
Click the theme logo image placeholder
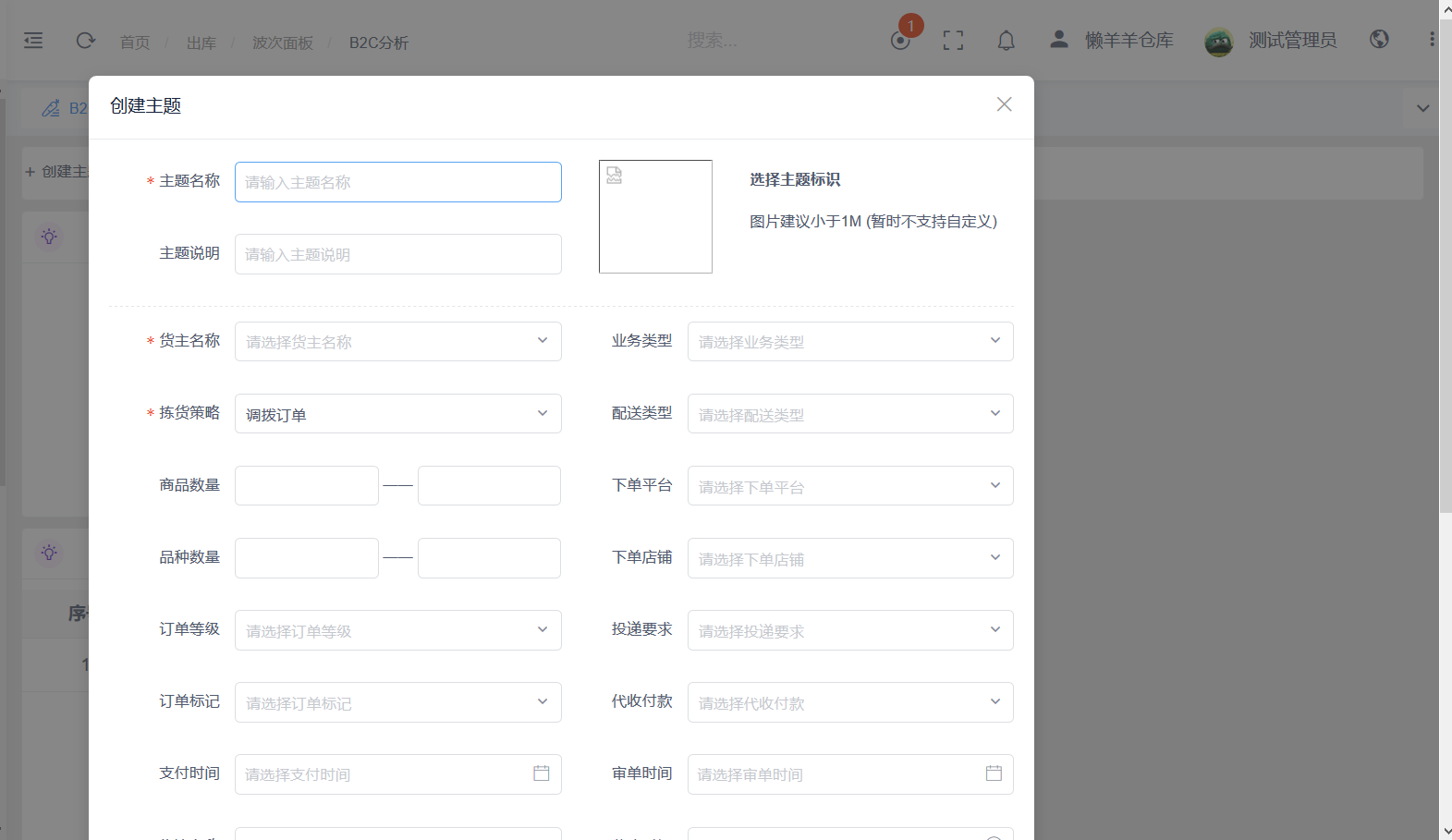click(655, 216)
